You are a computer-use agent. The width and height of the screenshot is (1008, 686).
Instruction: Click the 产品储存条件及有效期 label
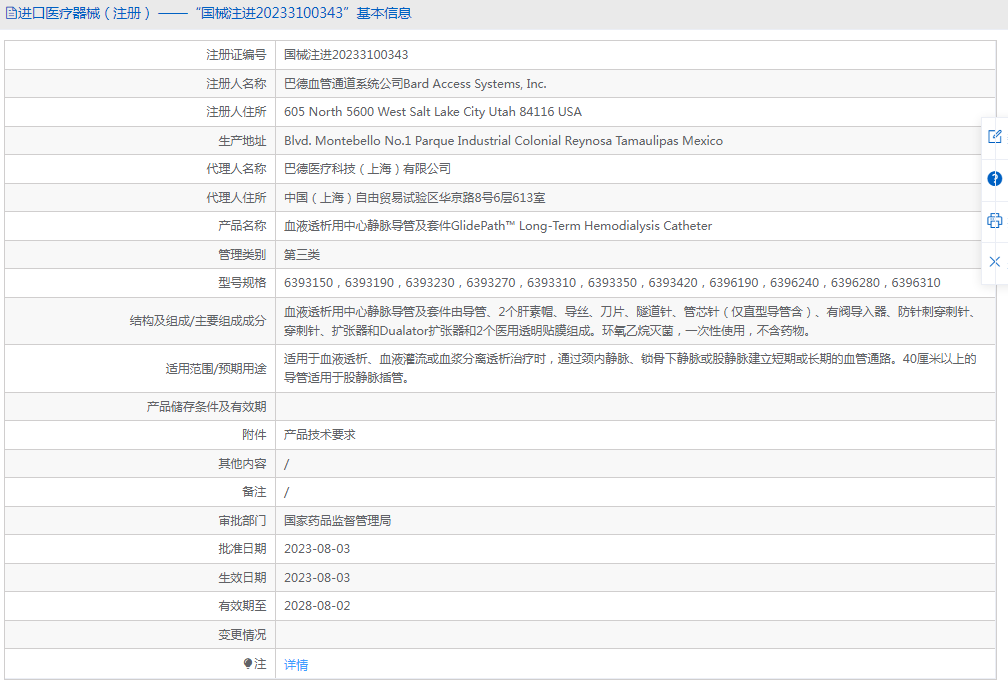pyautogui.click(x=206, y=406)
